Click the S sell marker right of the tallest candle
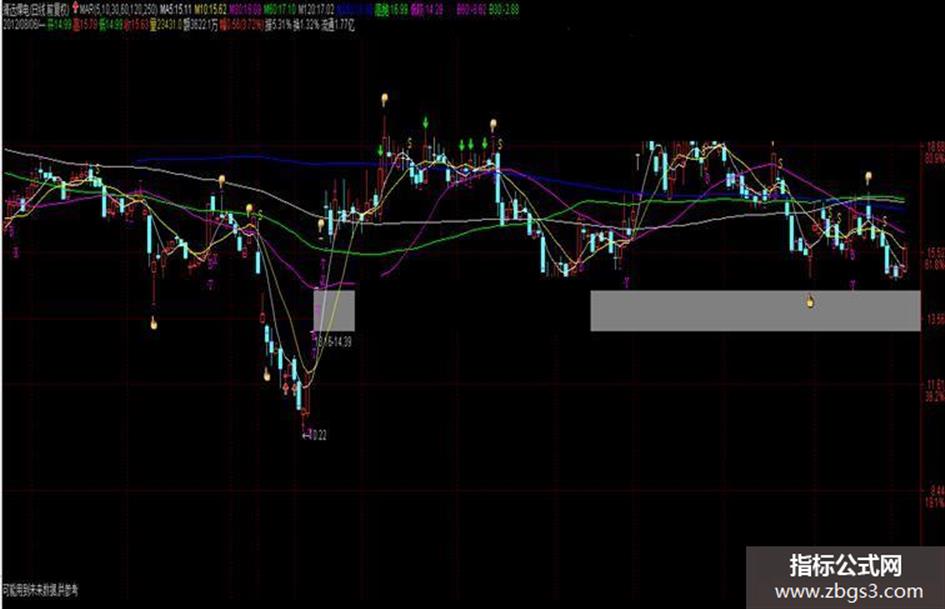Viewport: 945px width, 609px height. [410, 142]
